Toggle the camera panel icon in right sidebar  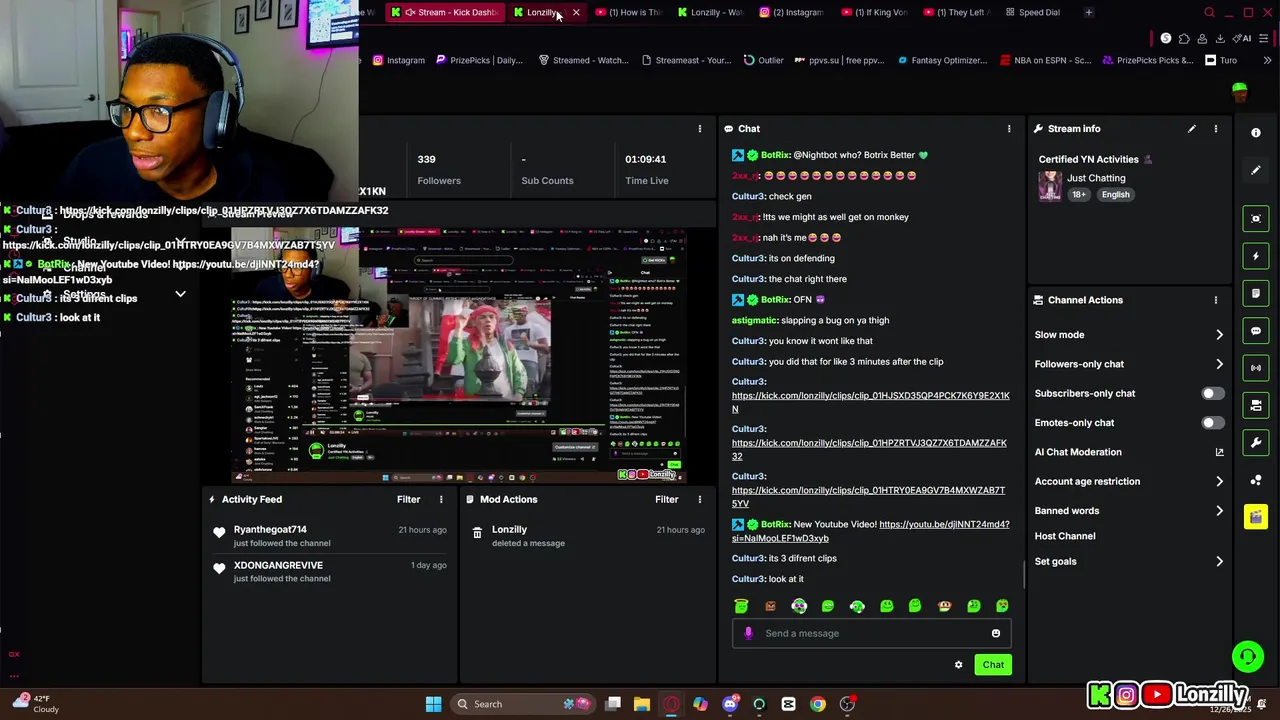[1256, 405]
